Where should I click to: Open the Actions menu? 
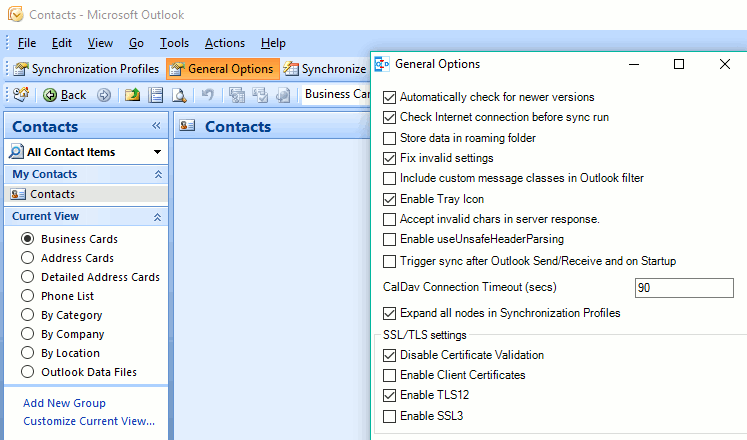225,43
